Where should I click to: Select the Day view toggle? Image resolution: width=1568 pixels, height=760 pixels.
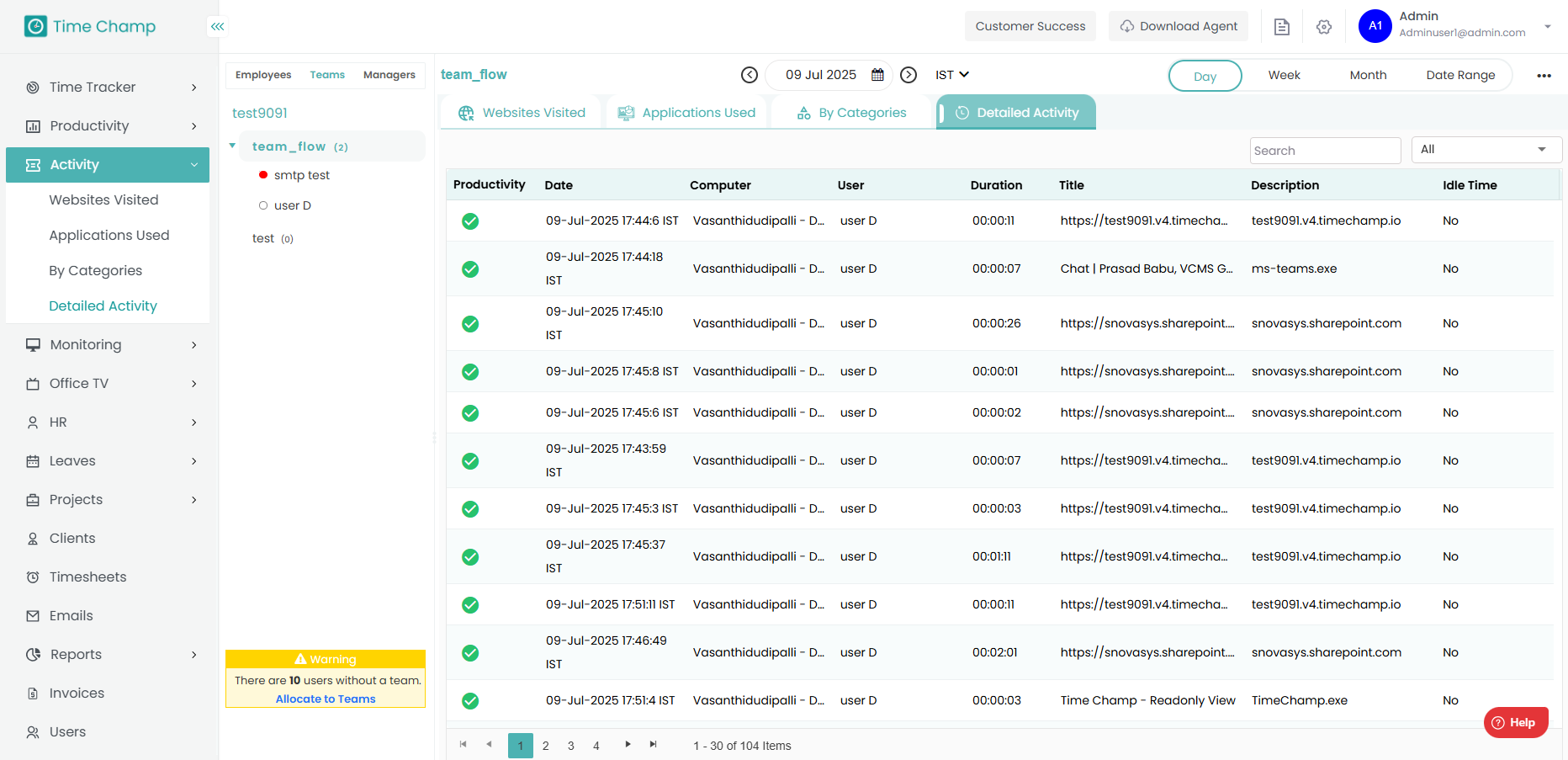point(1205,76)
